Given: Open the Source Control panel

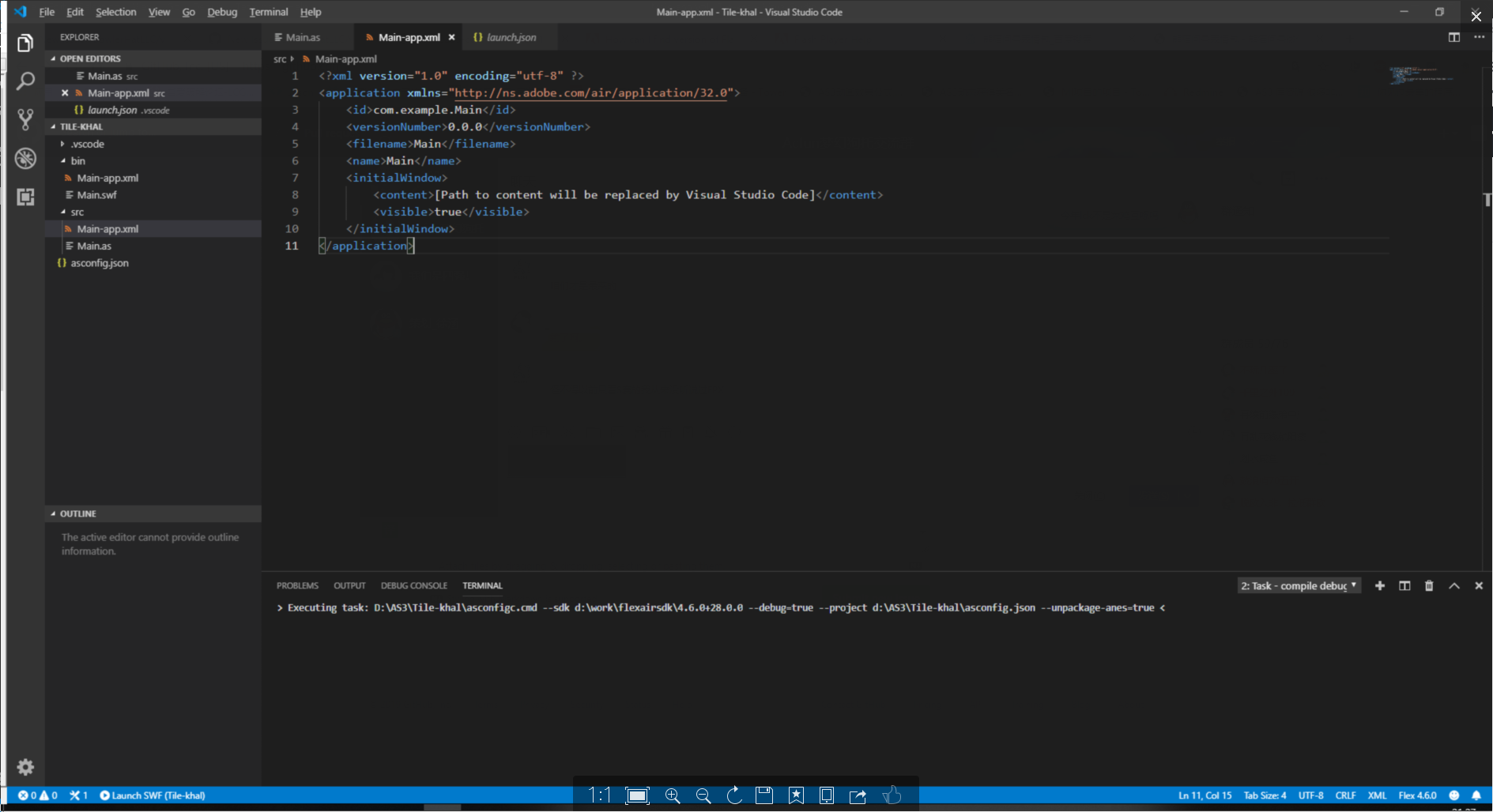Looking at the screenshot, I should (x=25, y=119).
